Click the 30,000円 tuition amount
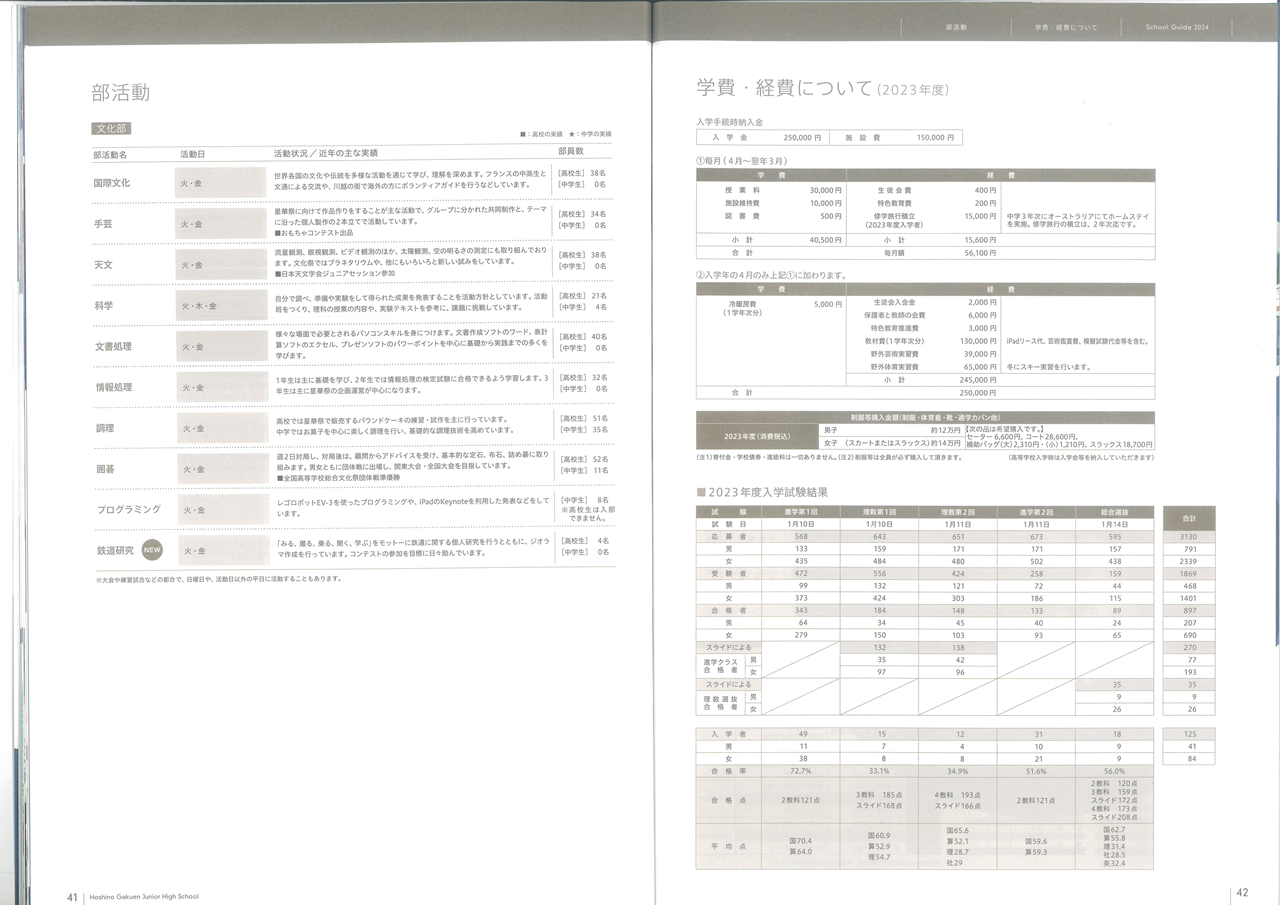This screenshot has height=905, width=1280. [x=825, y=189]
